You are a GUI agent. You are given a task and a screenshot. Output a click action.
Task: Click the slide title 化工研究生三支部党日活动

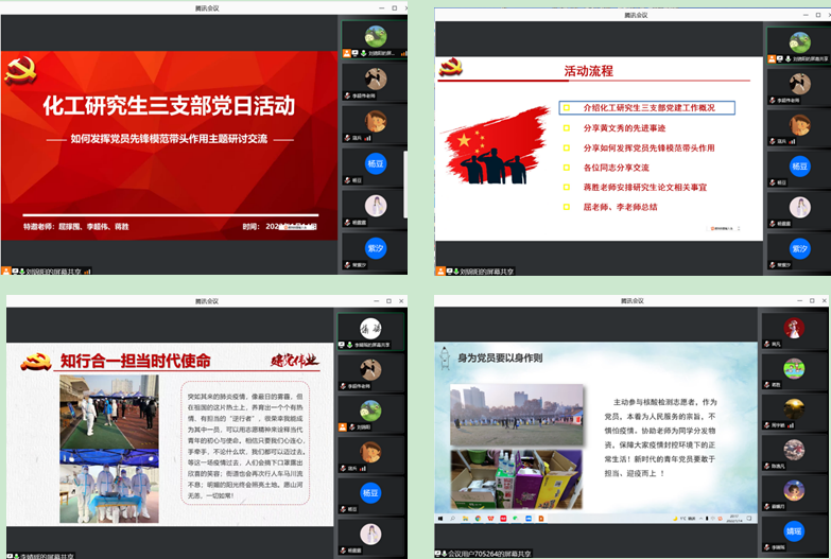click(x=168, y=105)
